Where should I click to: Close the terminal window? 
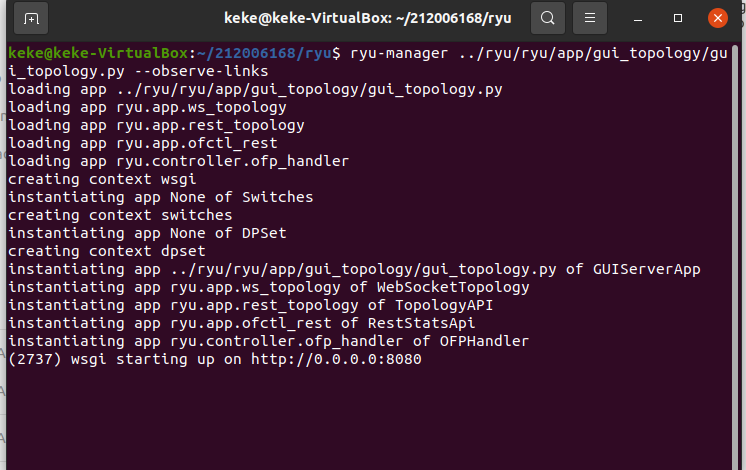(x=717, y=19)
